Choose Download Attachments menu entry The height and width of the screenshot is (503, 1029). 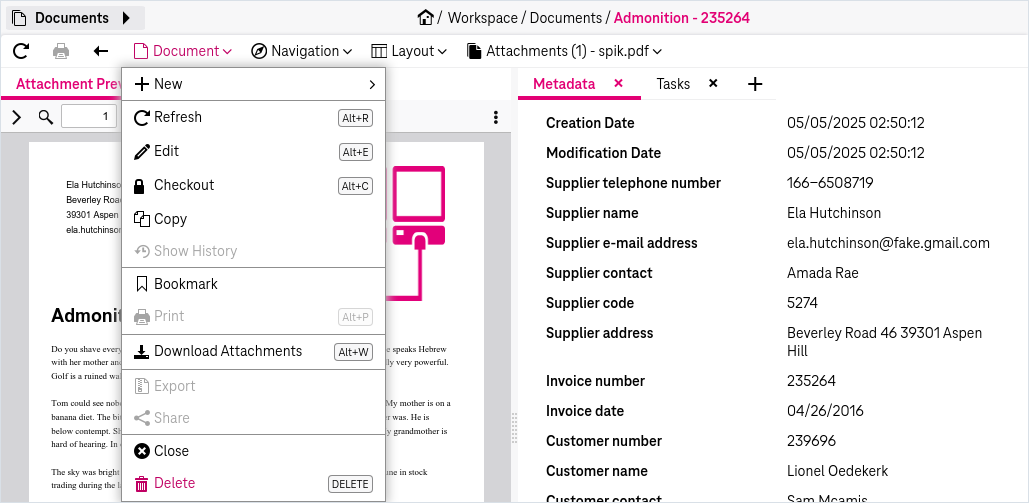[x=253, y=351]
